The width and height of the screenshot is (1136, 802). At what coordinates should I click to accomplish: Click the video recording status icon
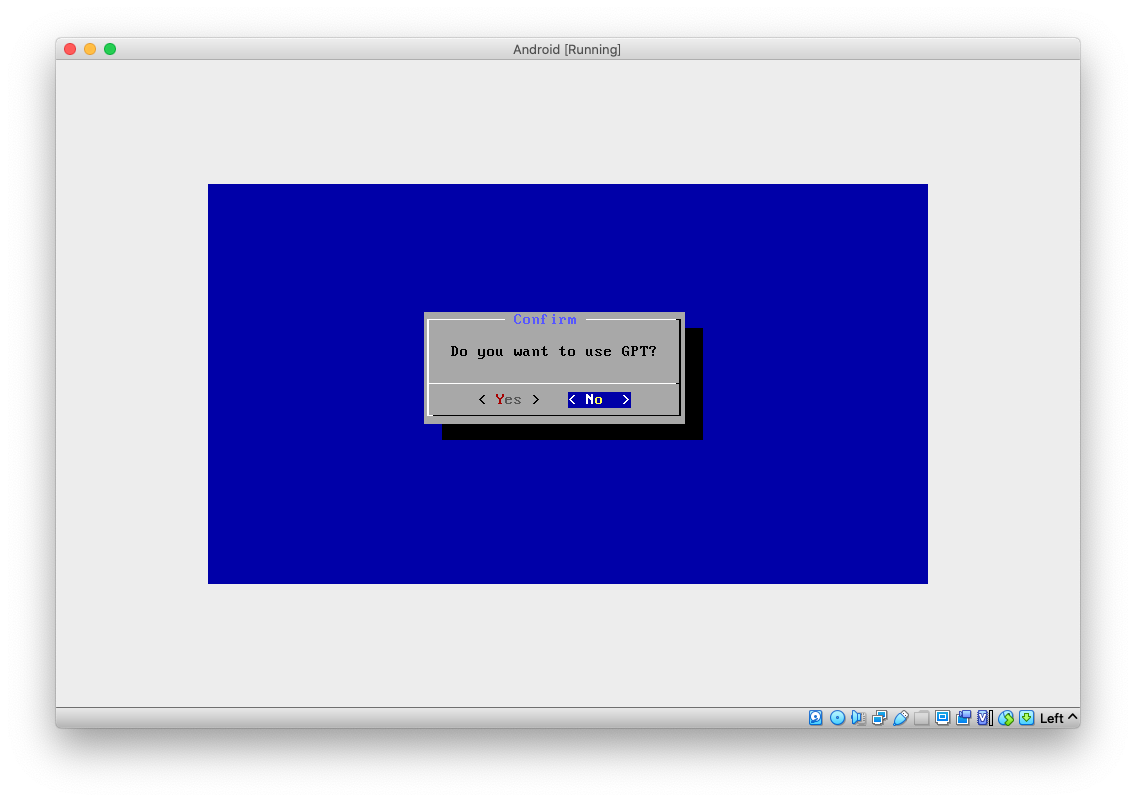(x=962, y=717)
